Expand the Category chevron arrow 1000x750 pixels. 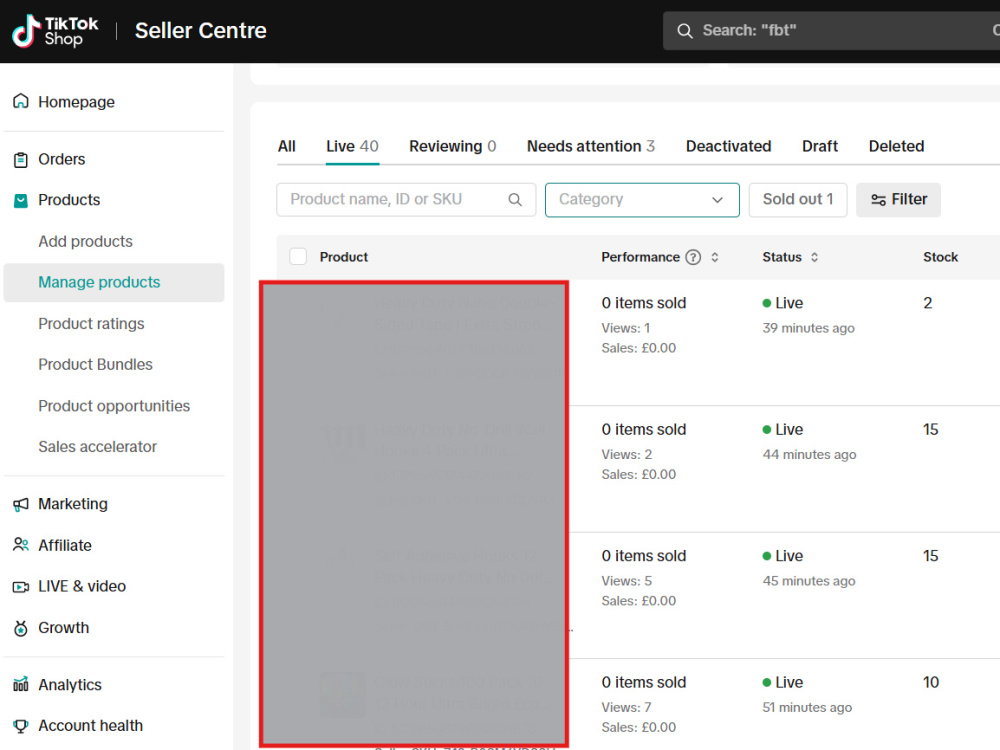pos(717,200)
